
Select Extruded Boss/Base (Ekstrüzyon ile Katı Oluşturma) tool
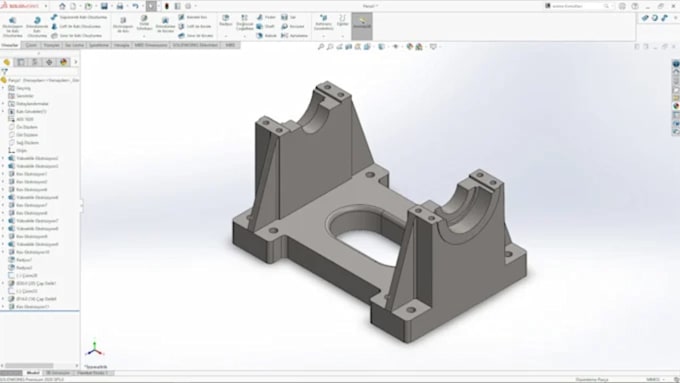pyautogui.click(x=12, y=26)
